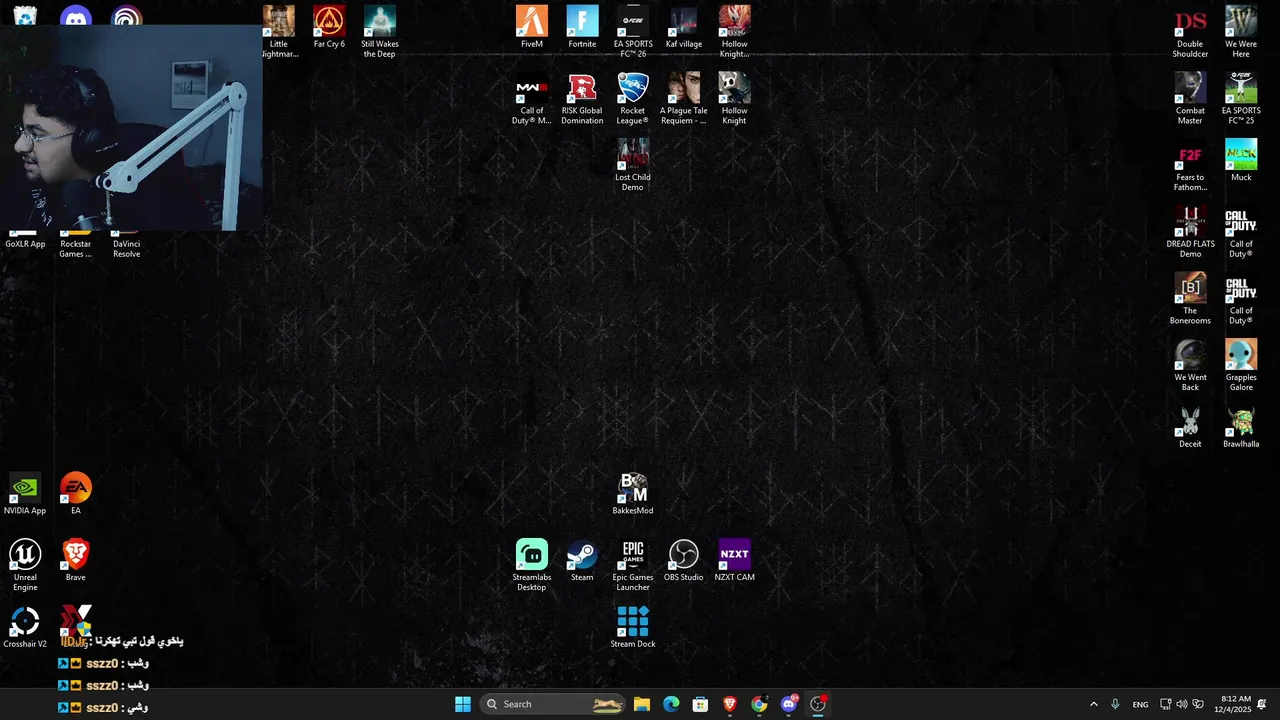Open the clock showing 8:12 AM
The width and height of the screenshot is (1280, 720).
coord(1235,704)
